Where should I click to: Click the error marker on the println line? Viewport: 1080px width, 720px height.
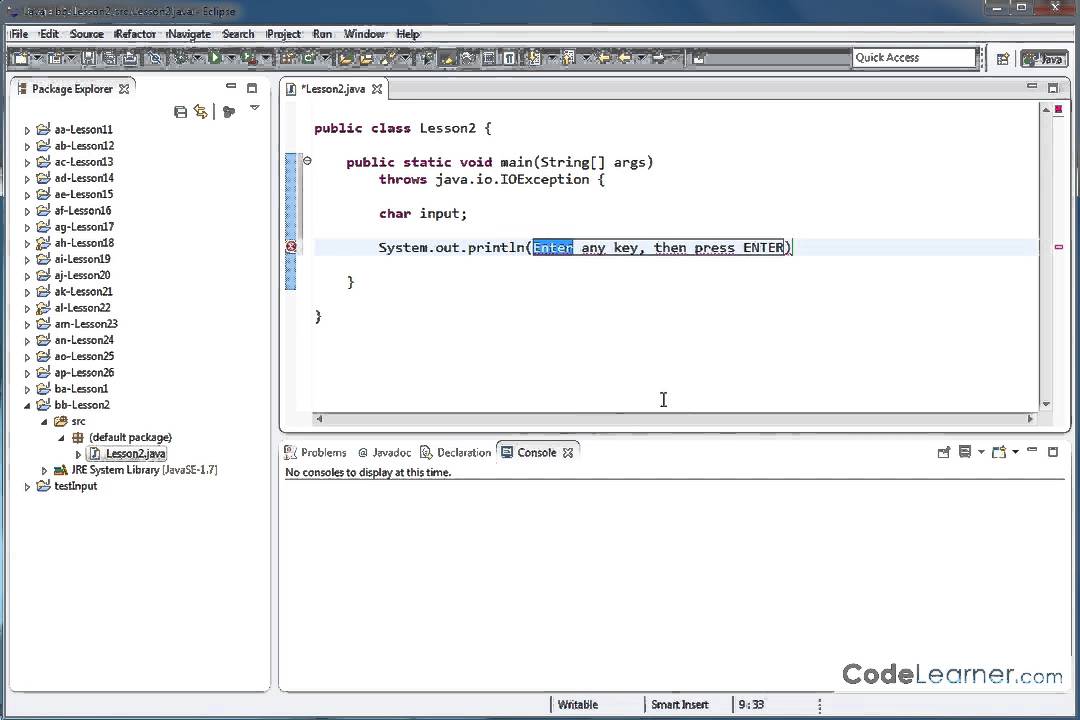pos(291,247)
